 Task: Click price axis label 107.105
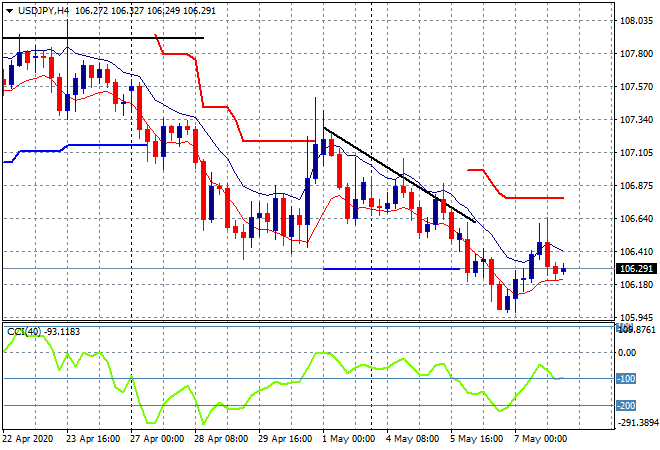coord(636,153)
